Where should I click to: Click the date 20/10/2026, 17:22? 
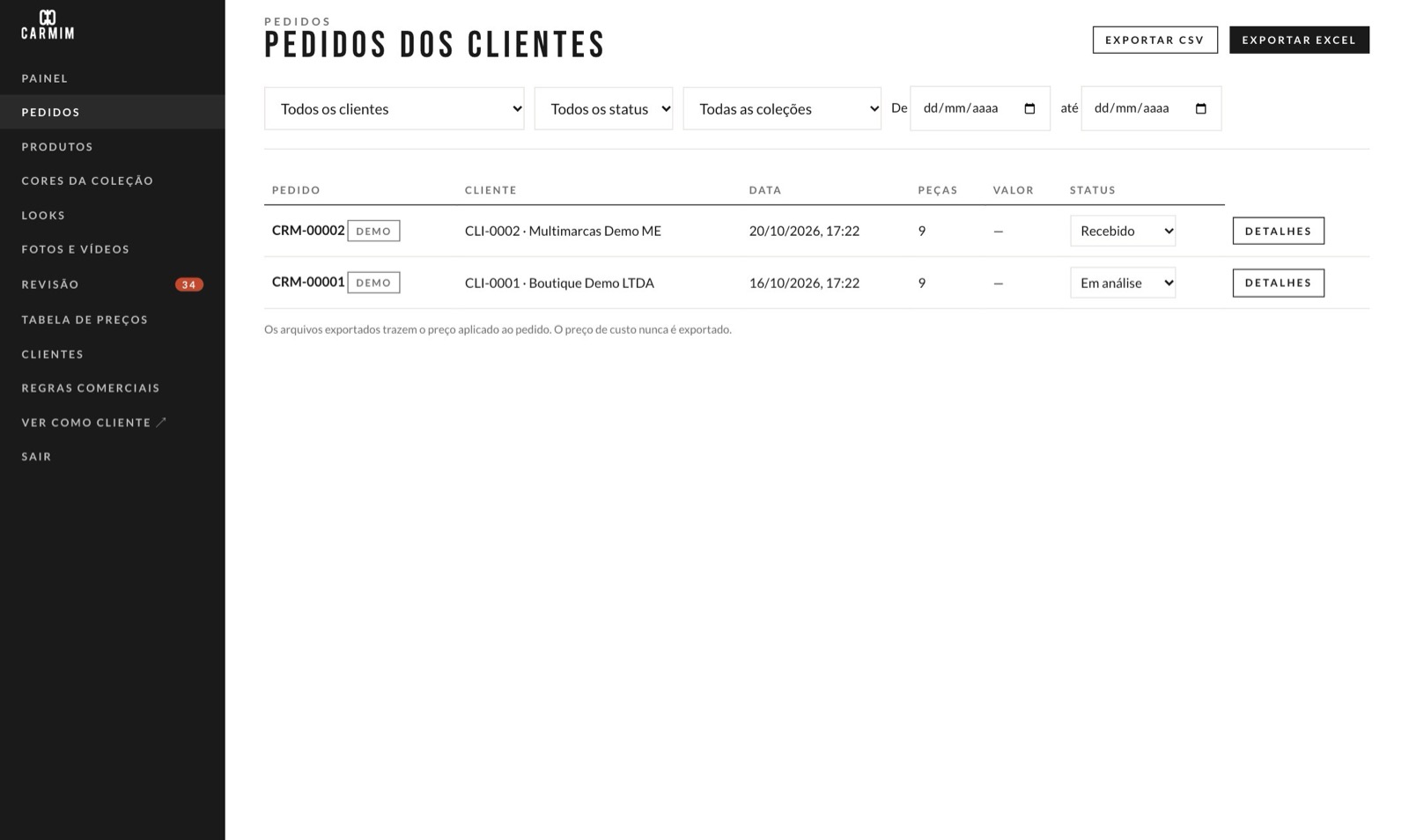click(x=804, y=231)
